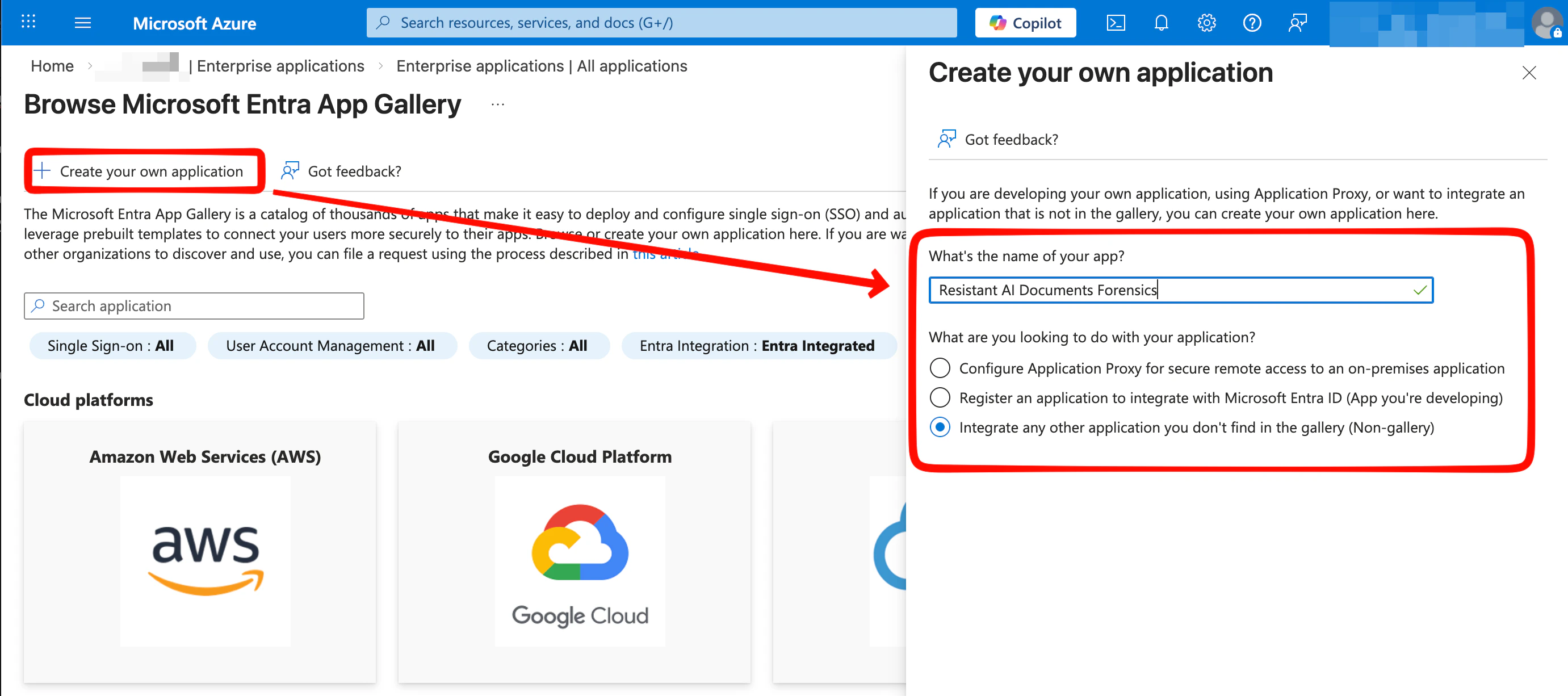Open the notifications bell
Viewport: 1568px width, 696px height.
click(1161, 23)
